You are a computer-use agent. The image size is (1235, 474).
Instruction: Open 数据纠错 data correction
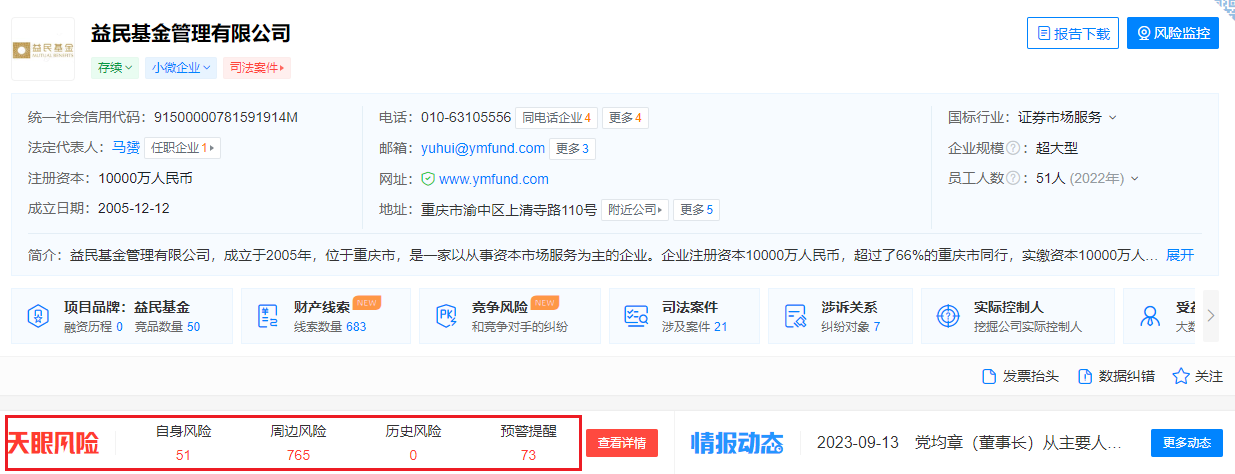coord(1115,376)
